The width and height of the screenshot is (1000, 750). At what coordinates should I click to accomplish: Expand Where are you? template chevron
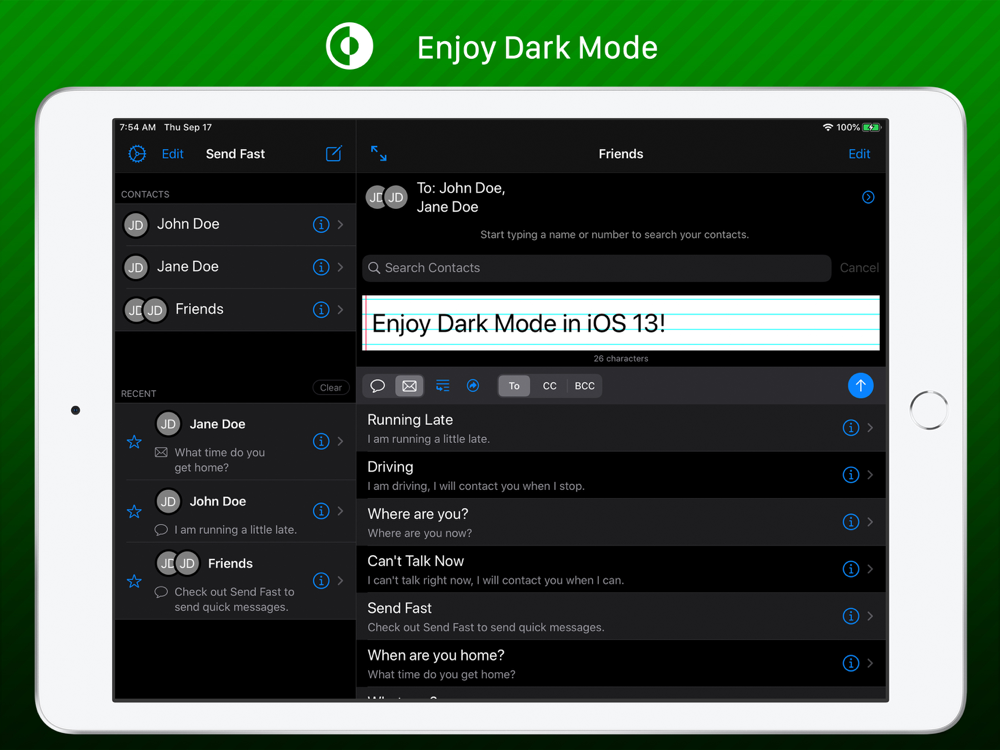click(871, 522)
